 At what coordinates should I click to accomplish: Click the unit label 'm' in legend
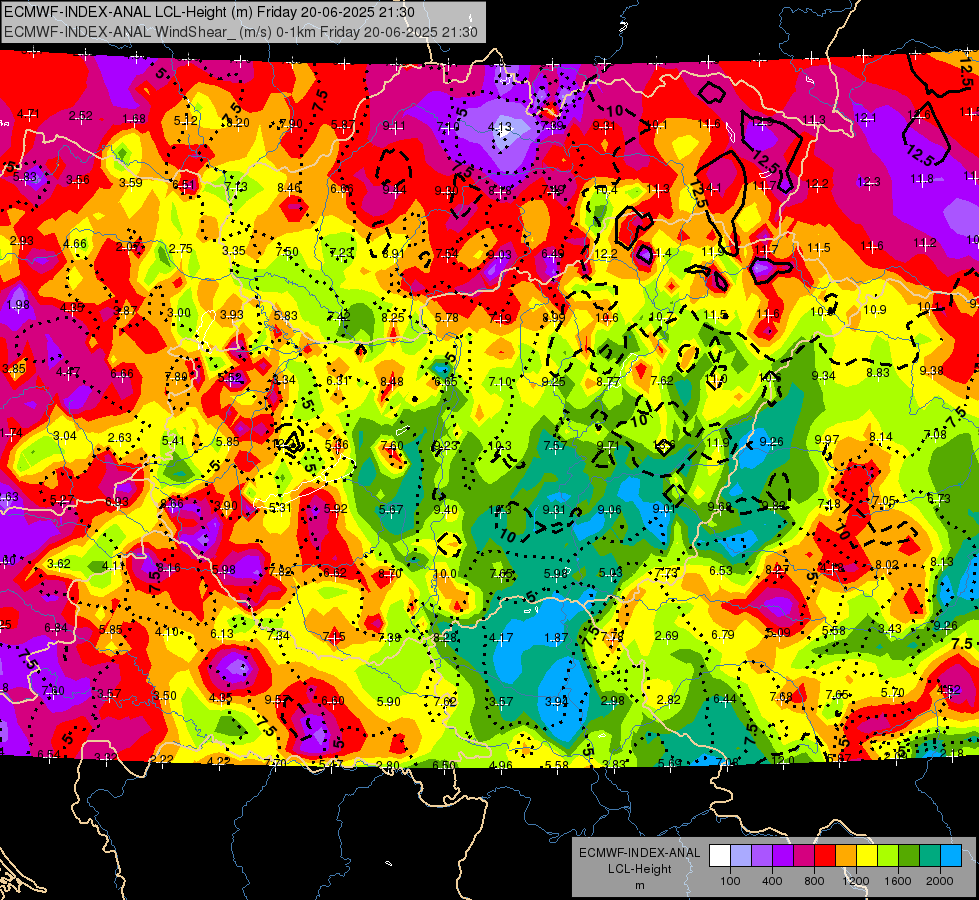(639, 885)
